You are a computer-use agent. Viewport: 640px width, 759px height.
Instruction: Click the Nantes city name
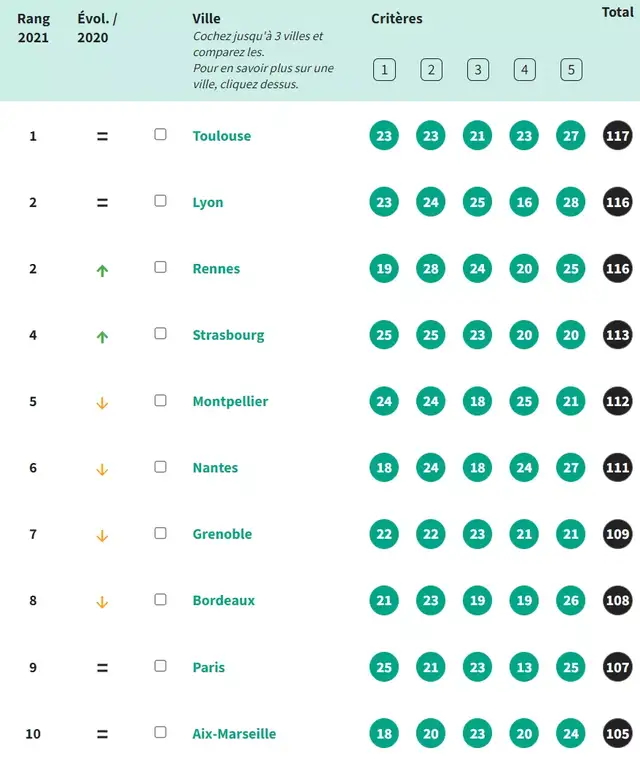pyautogui.click(x=215, y=468)
